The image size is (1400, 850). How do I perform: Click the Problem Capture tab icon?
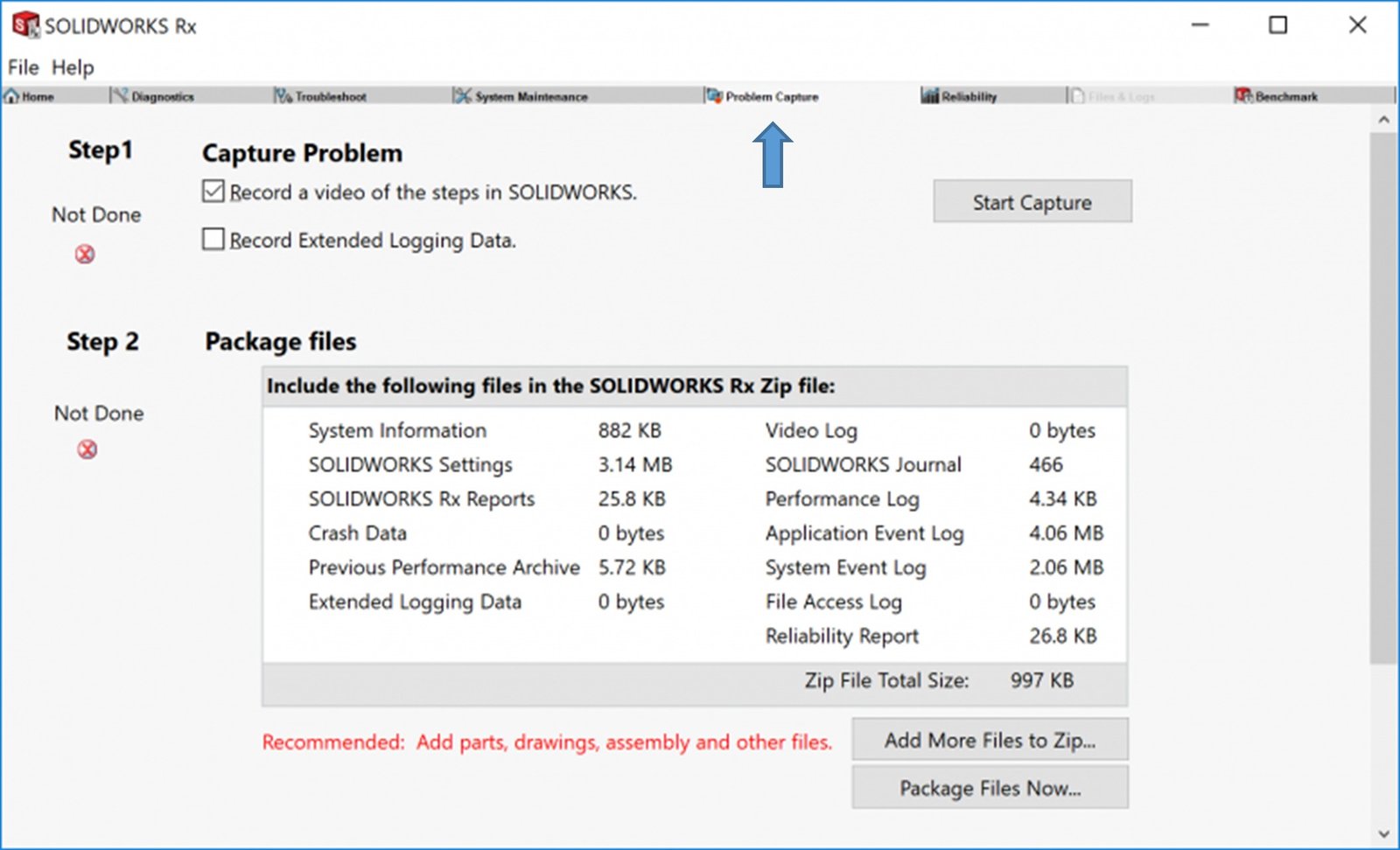click(714, 95)
